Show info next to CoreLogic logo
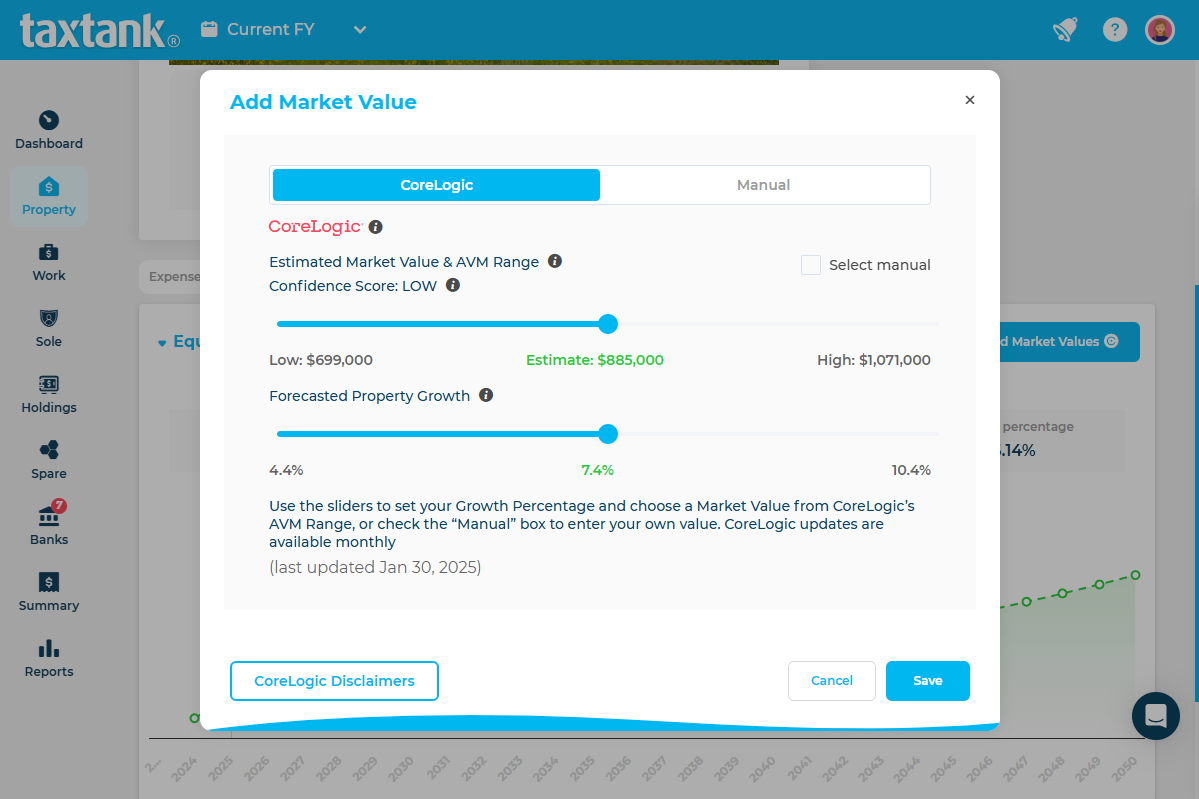This screenshot has width=1199, height=799. 375,227
